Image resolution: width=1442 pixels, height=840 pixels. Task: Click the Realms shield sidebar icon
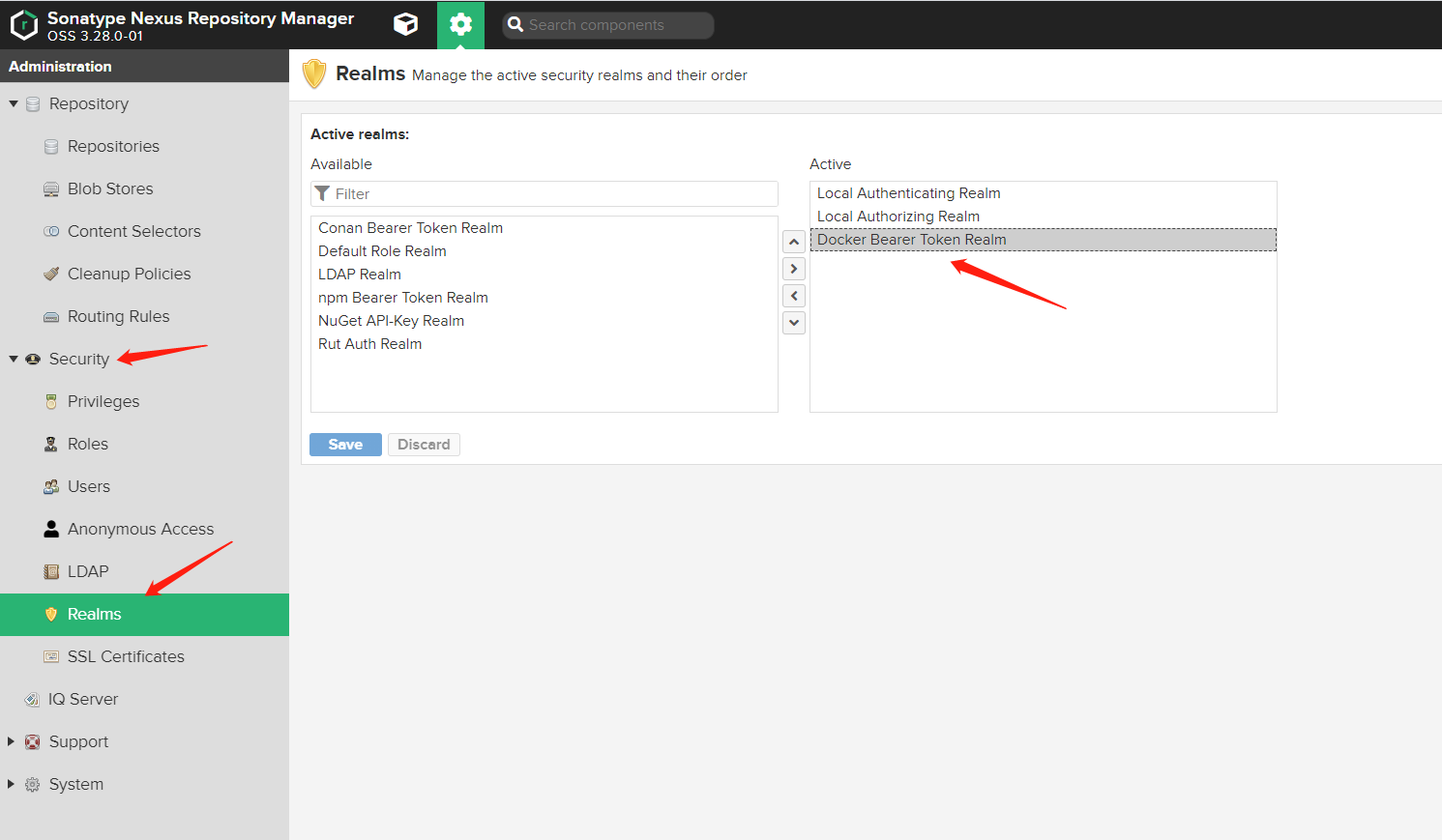tap(51, 614)
